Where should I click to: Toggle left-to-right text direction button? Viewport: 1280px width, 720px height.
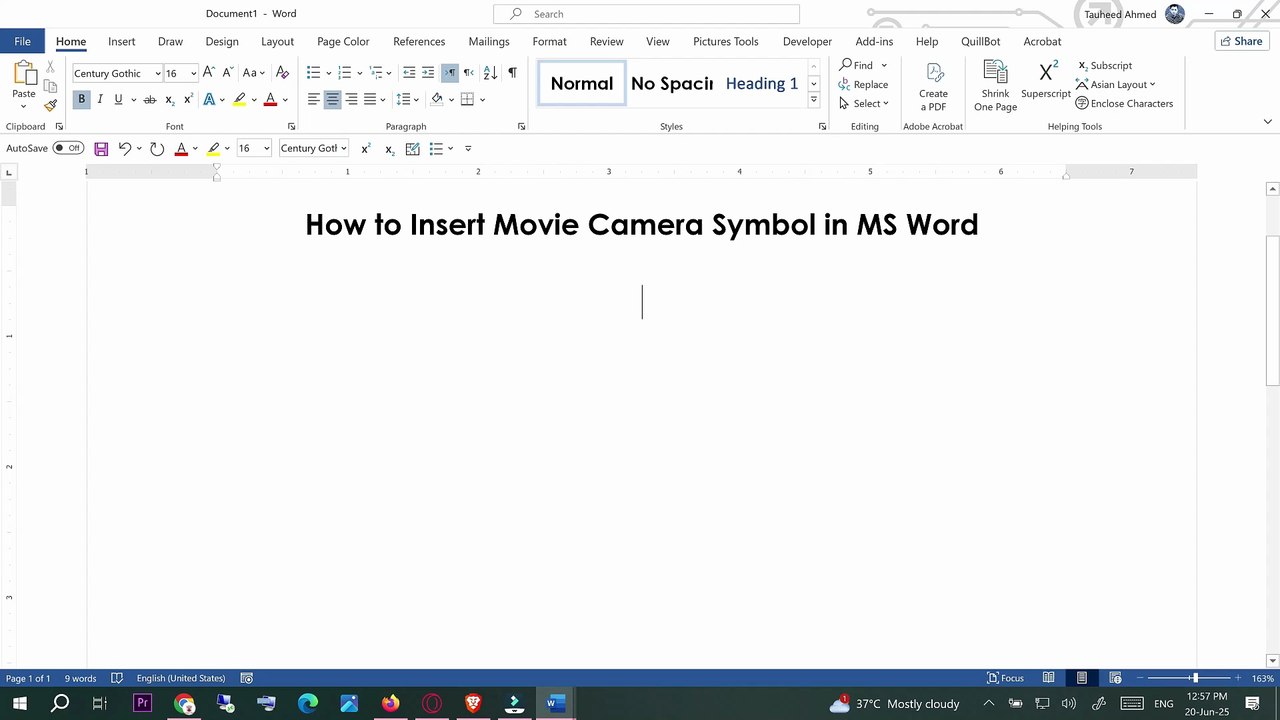(450, 73)
